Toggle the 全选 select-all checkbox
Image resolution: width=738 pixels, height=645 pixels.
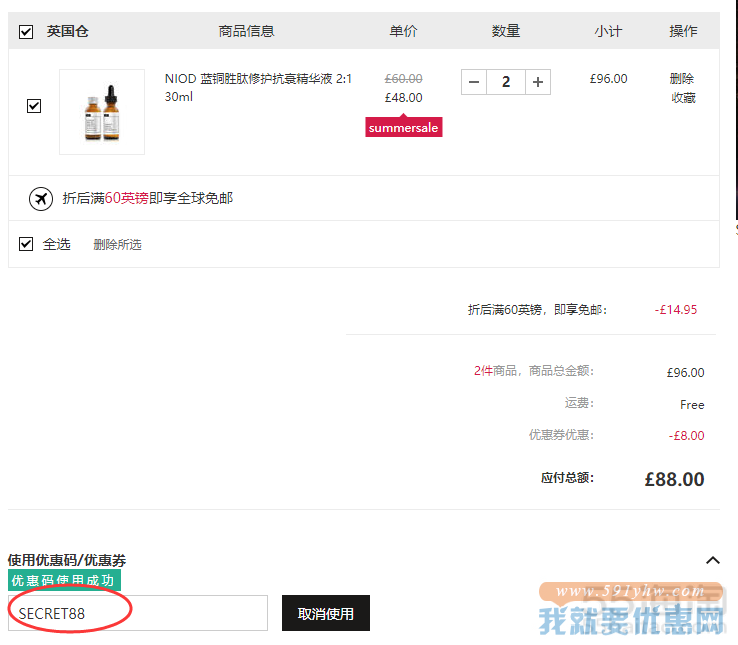point(26,244)
